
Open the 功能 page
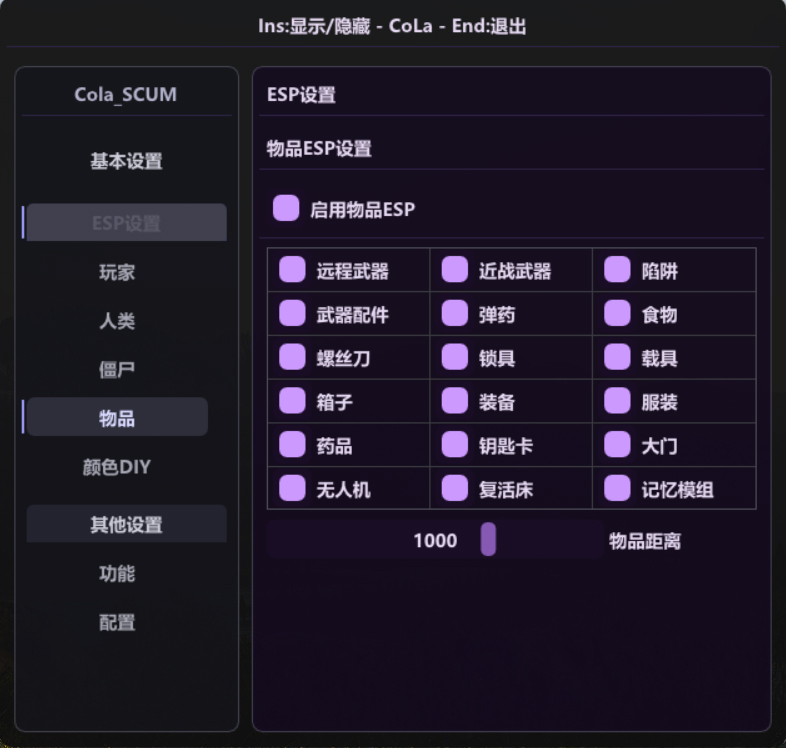[x=117, y=574]
